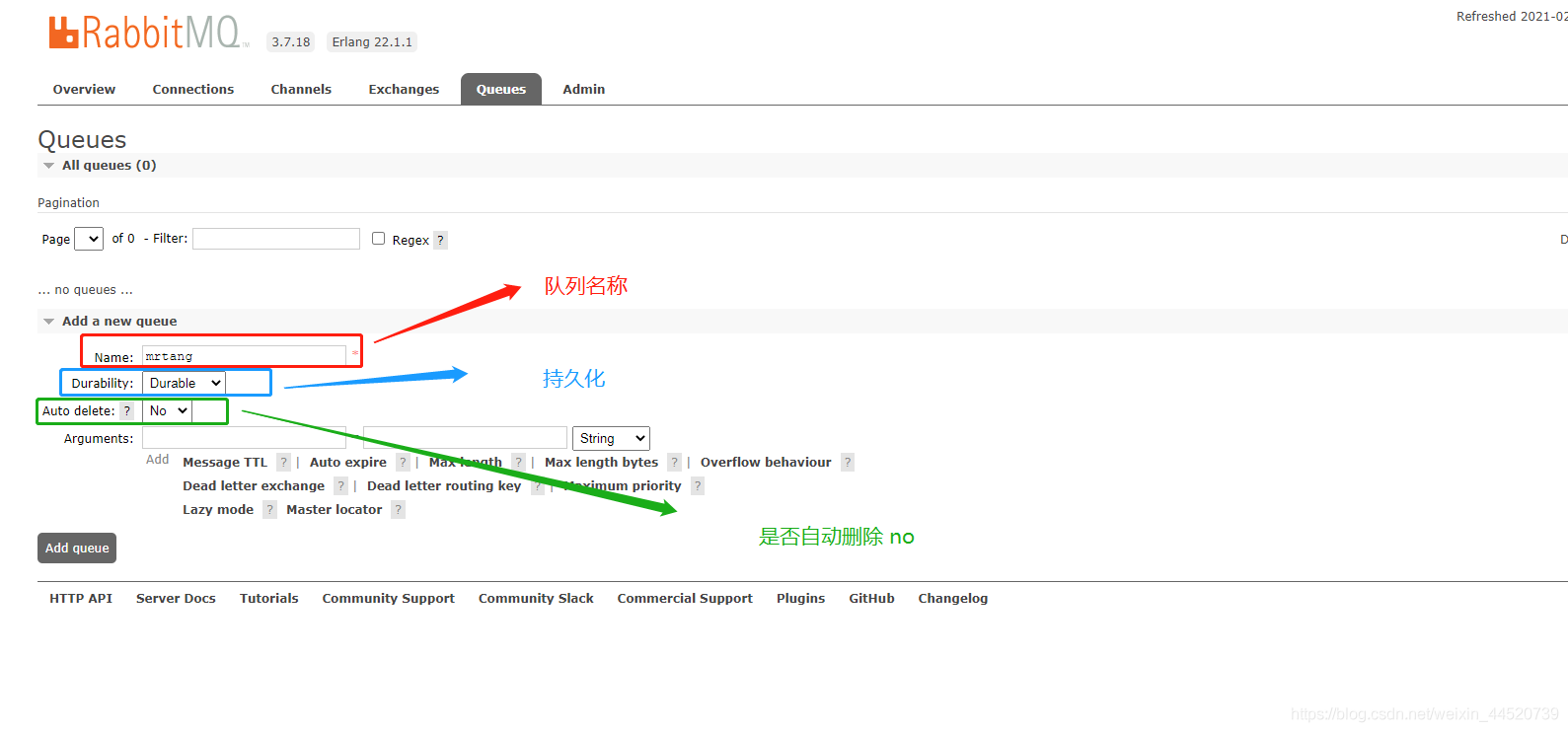Focus the Filter text field

tap(276, 239)
